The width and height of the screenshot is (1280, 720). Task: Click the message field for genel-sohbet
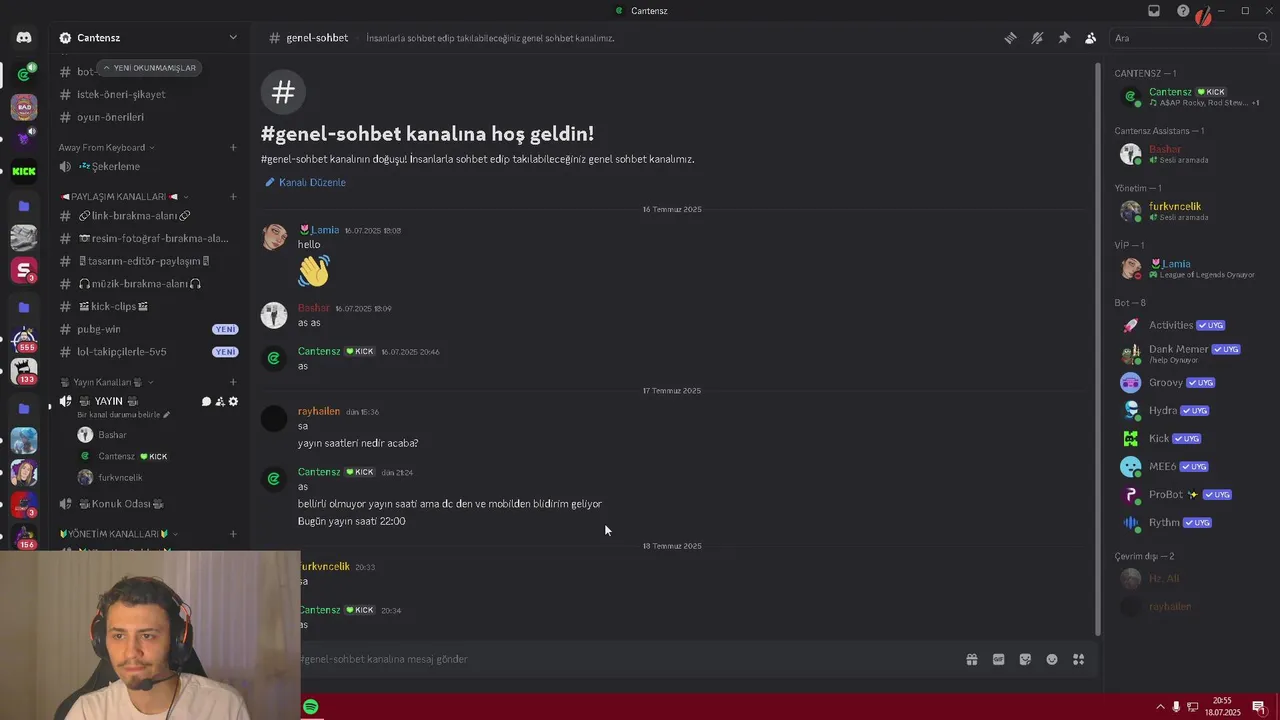tap(630, 659)
